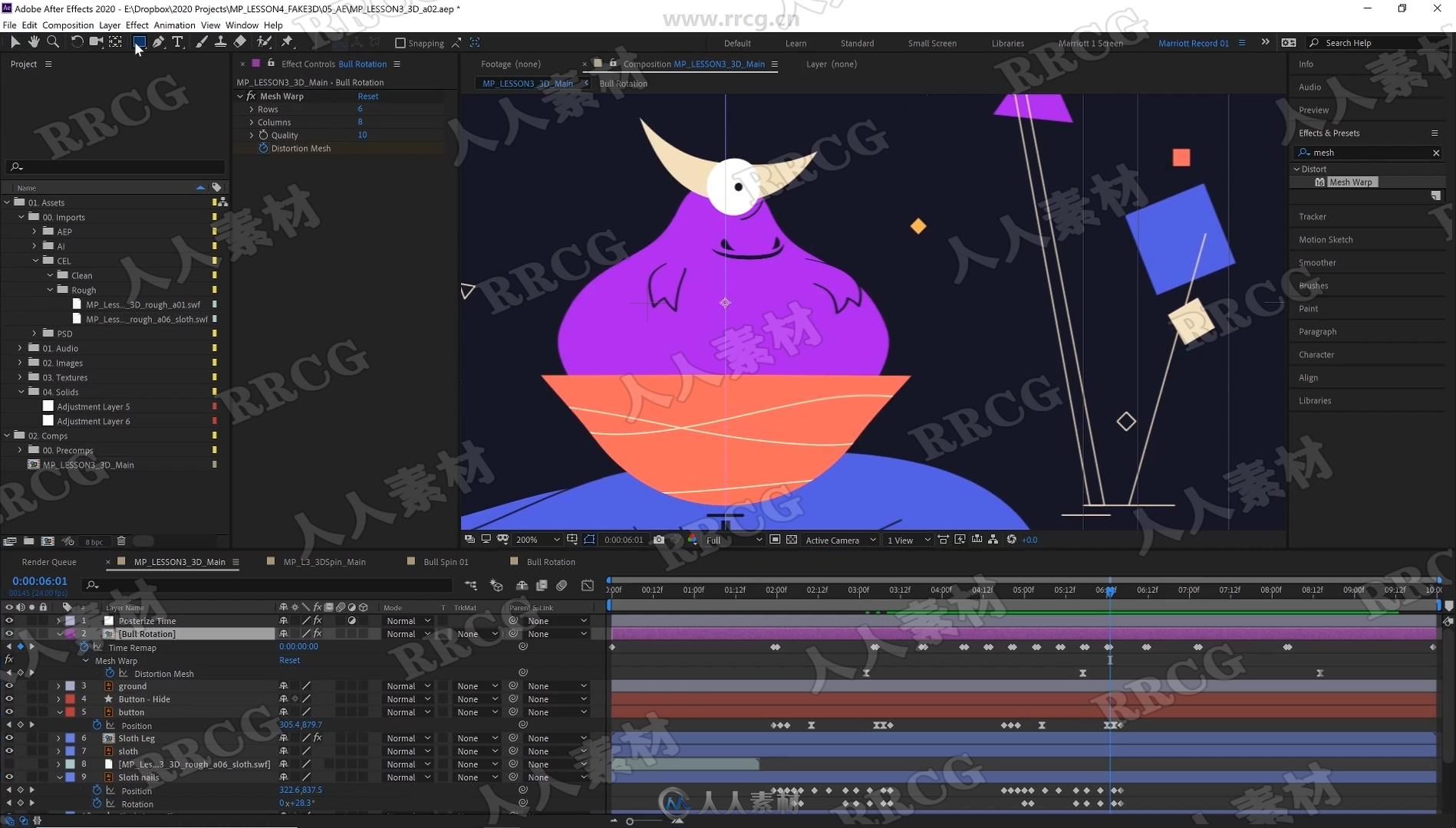The height and width of the screenshot is (828, 1456).
Task: Open the Animation menu
Action: click(174, 25)
